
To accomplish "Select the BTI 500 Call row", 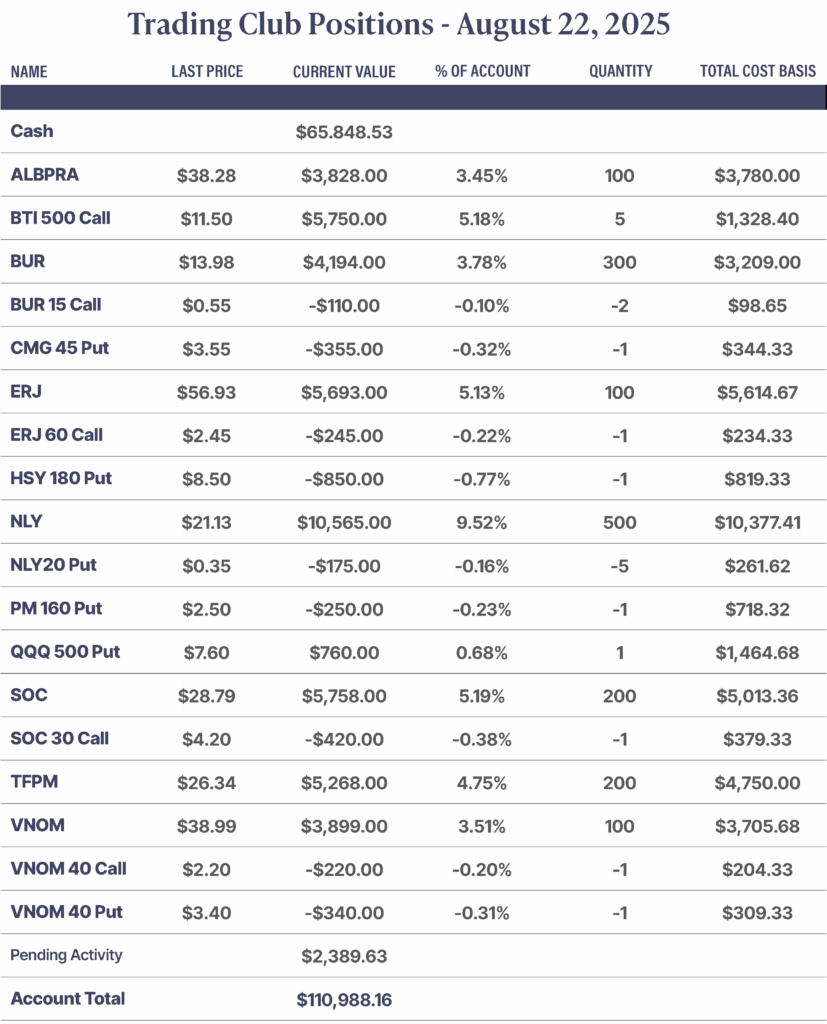I will point(414,218).
